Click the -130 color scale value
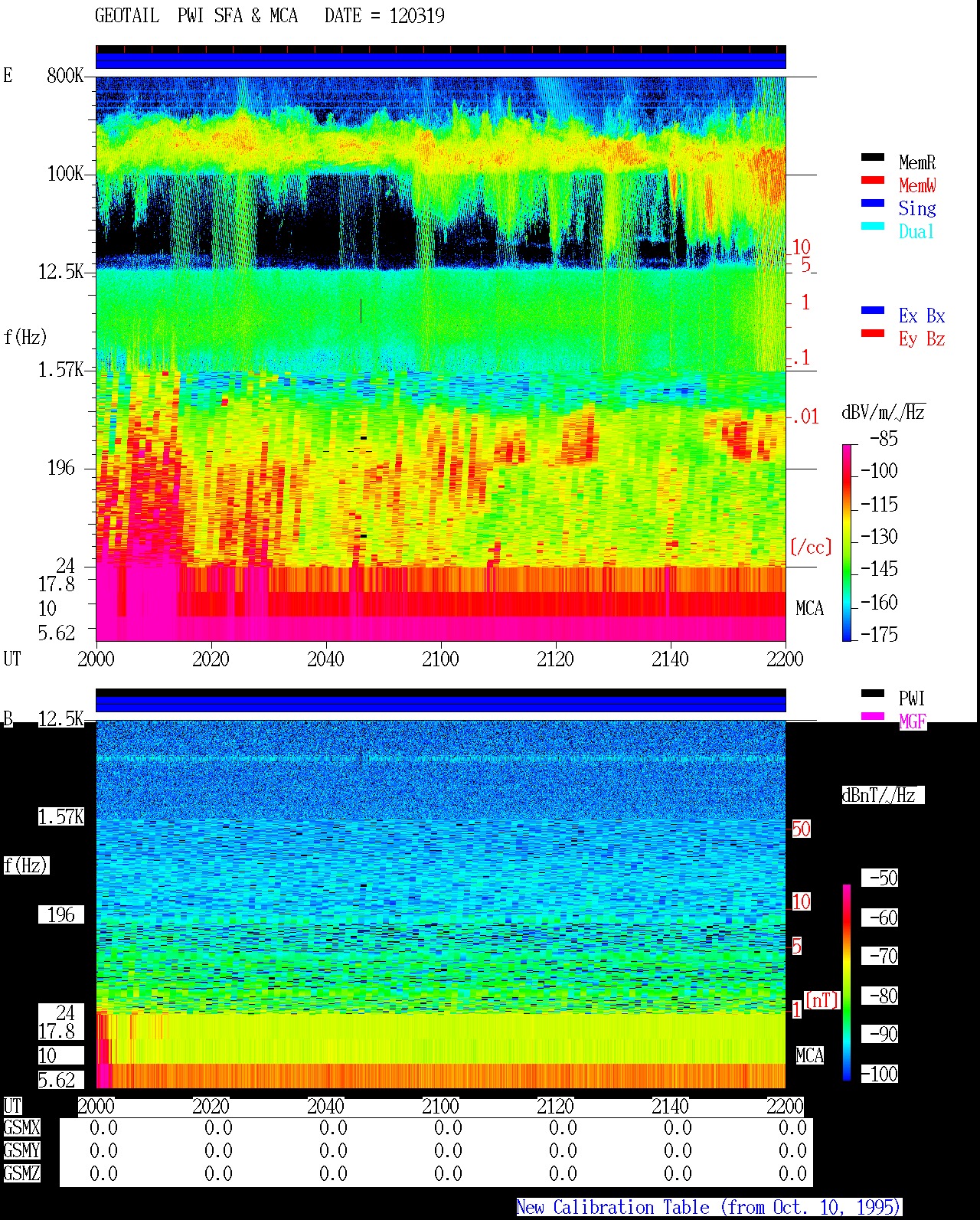The image size is (980, 1220). pyautogui.click(x=879, y=536)
